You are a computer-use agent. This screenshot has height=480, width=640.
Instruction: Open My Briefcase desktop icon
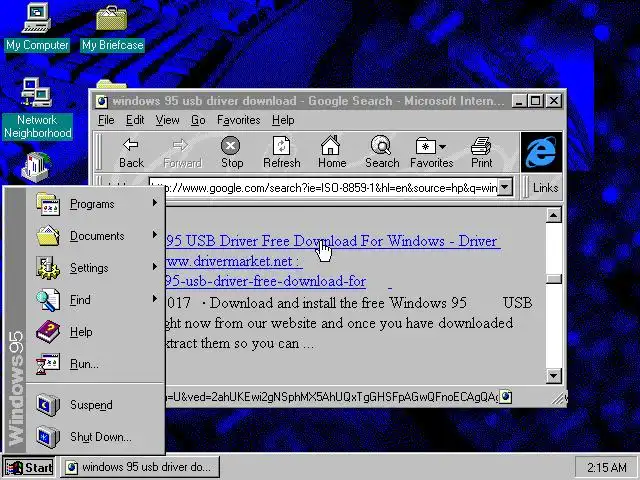112,27
